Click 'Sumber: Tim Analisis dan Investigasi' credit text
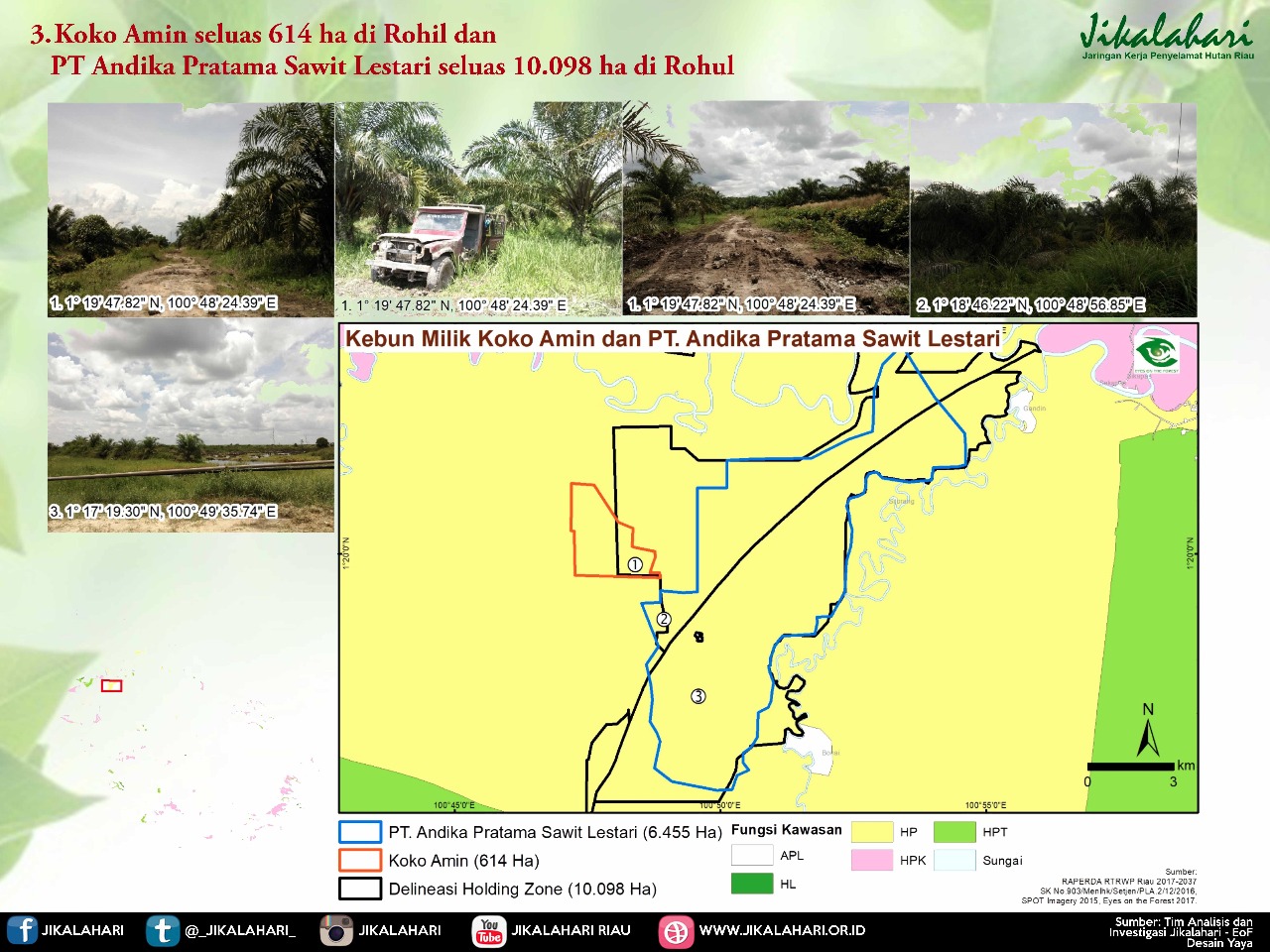Image resolution: width=1270 pixels, height=952 pixels. pos(1183,926)
